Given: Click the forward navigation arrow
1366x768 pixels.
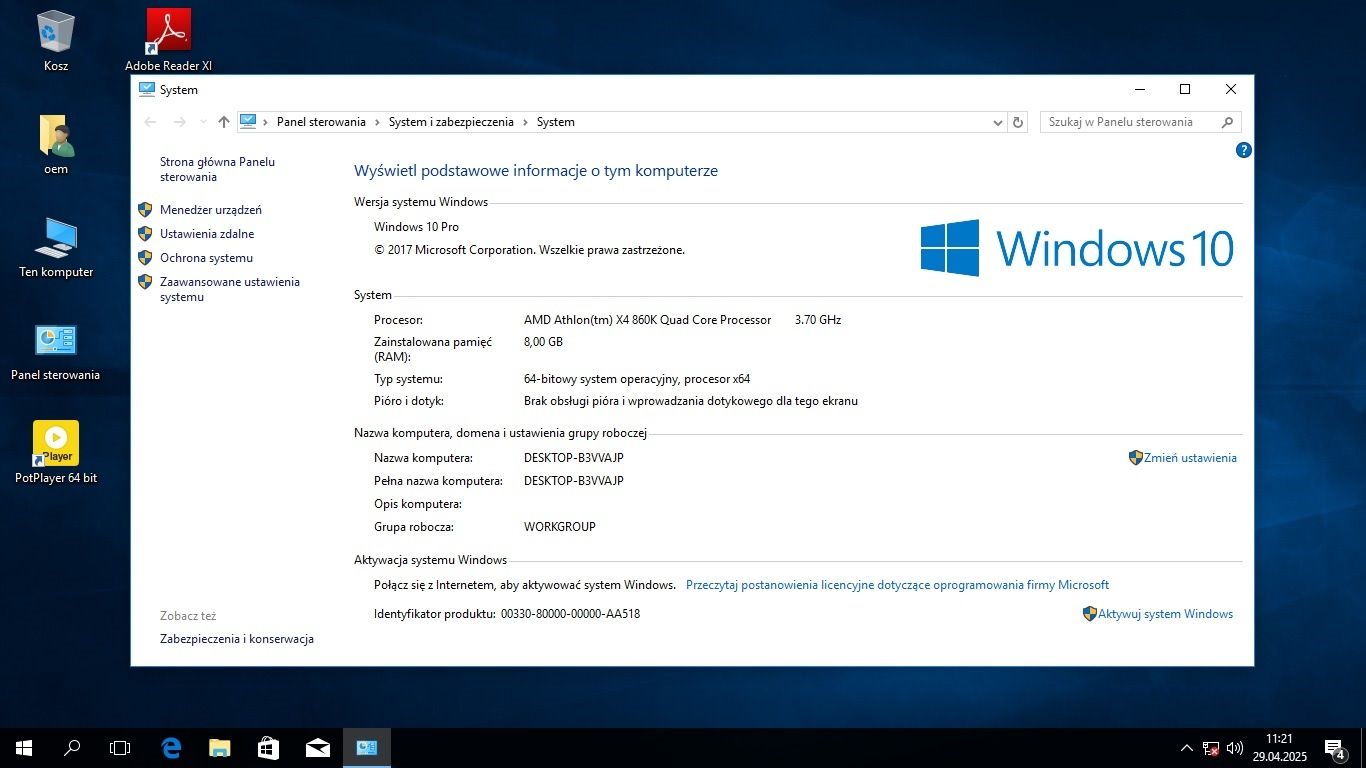Looking at the screenshot, I should tap(180, 122).
